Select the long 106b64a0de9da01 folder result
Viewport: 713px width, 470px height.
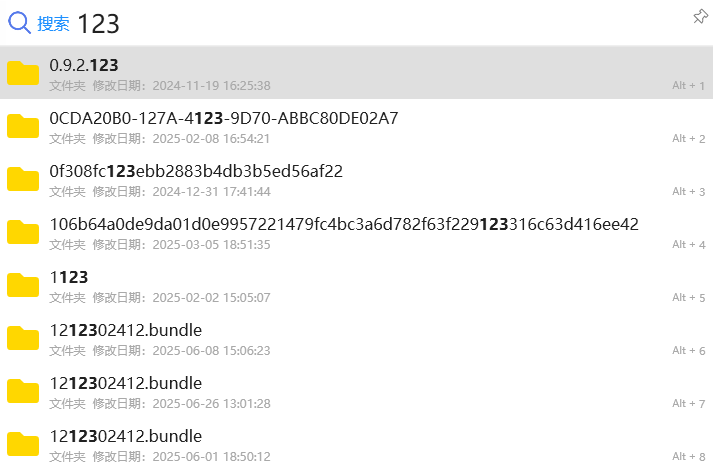click(x=356, y=232)
